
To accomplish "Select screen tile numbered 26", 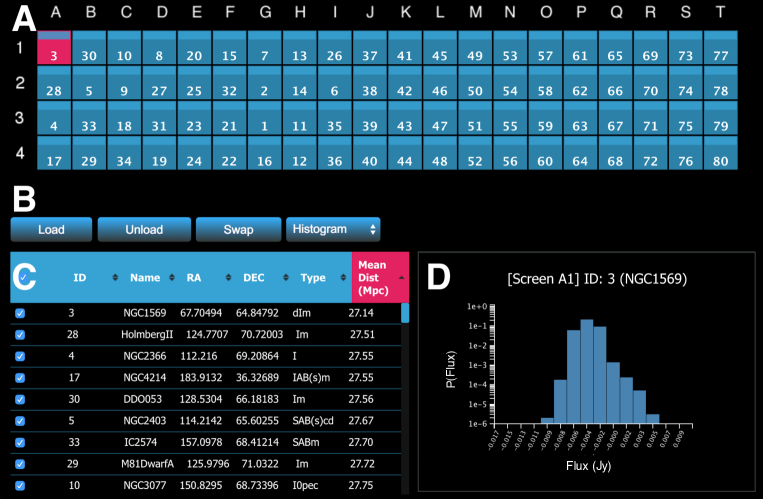I will pos(334,48).
